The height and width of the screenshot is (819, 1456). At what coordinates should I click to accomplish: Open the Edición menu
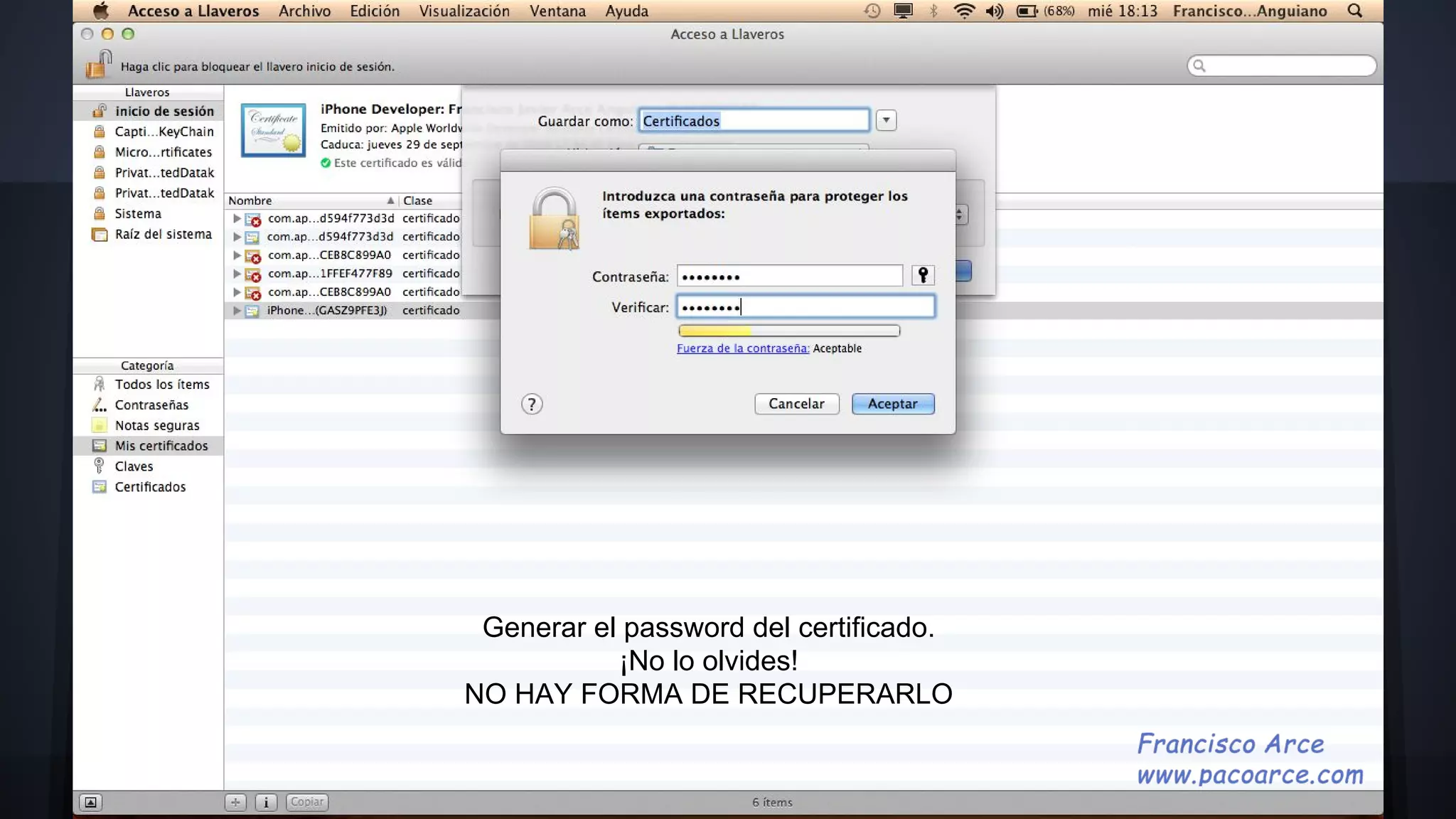click(x=375, y=11)
